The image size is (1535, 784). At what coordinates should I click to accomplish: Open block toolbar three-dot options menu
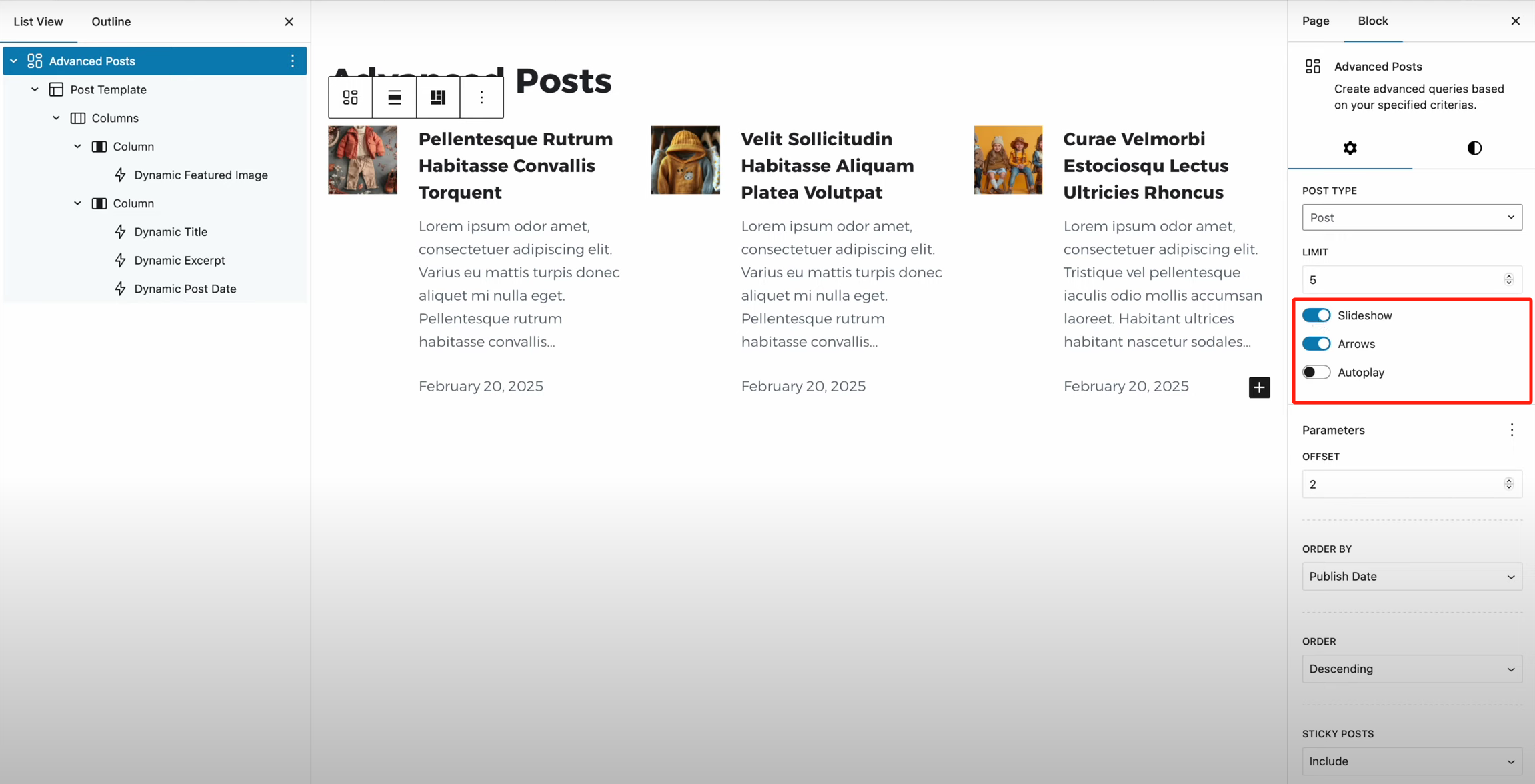(481, 97)
